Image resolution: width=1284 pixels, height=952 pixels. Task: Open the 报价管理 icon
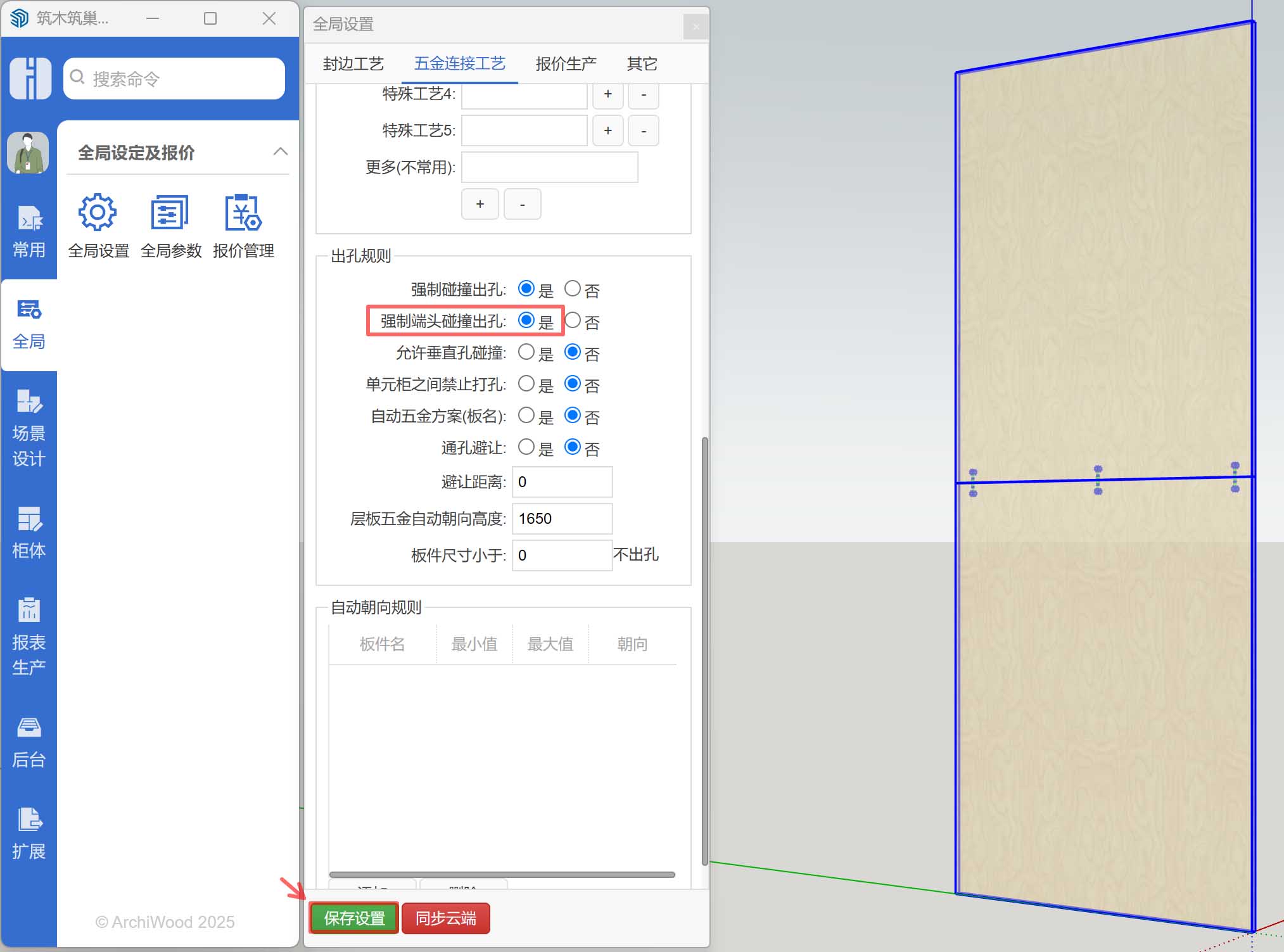coord(243,213)
